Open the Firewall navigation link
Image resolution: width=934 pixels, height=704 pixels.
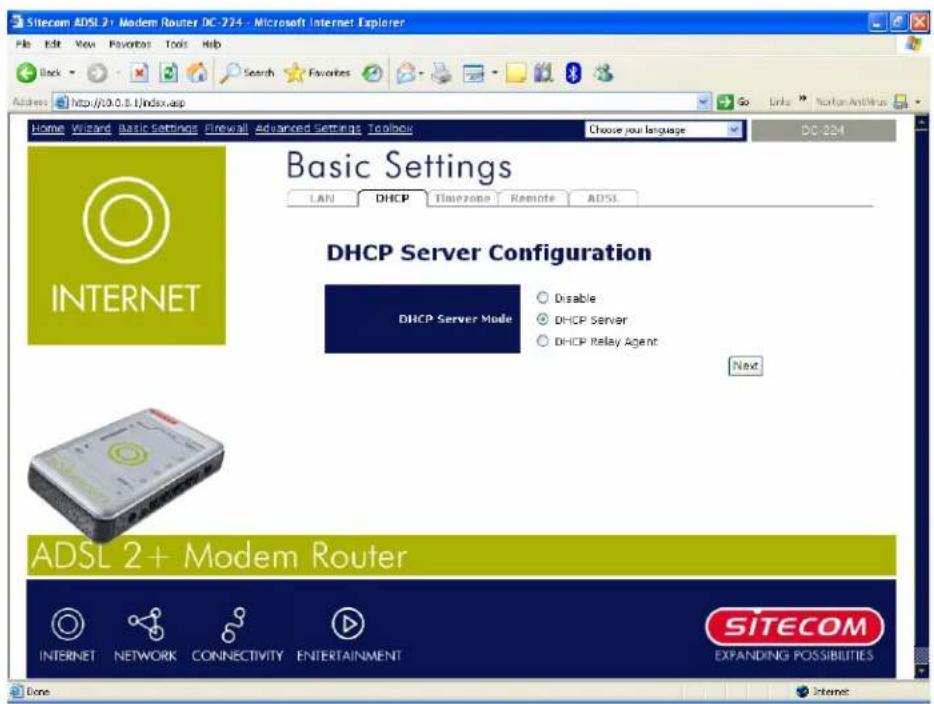click(x=226, y=129)
